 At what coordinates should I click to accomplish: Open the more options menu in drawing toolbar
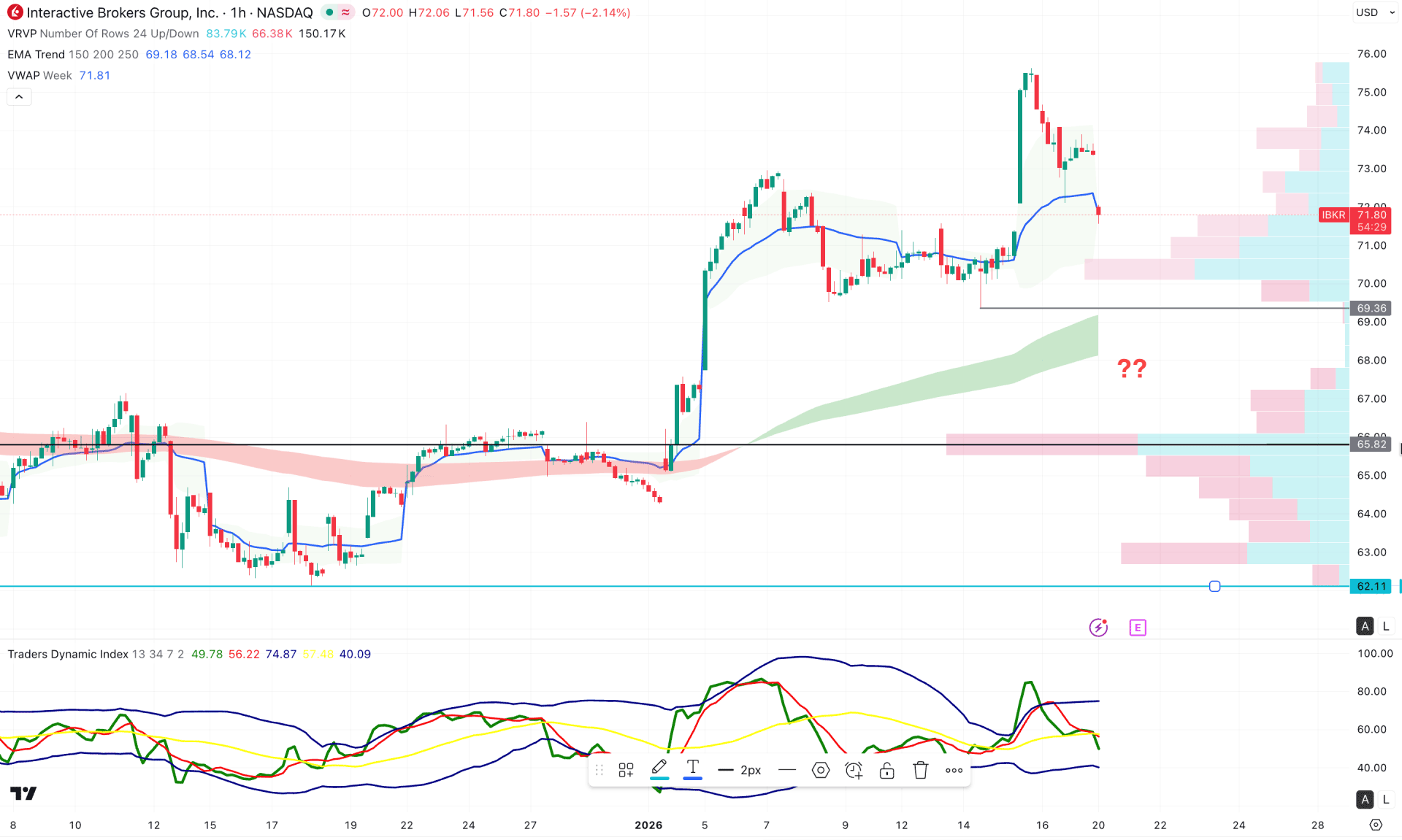tap(953, 769)
